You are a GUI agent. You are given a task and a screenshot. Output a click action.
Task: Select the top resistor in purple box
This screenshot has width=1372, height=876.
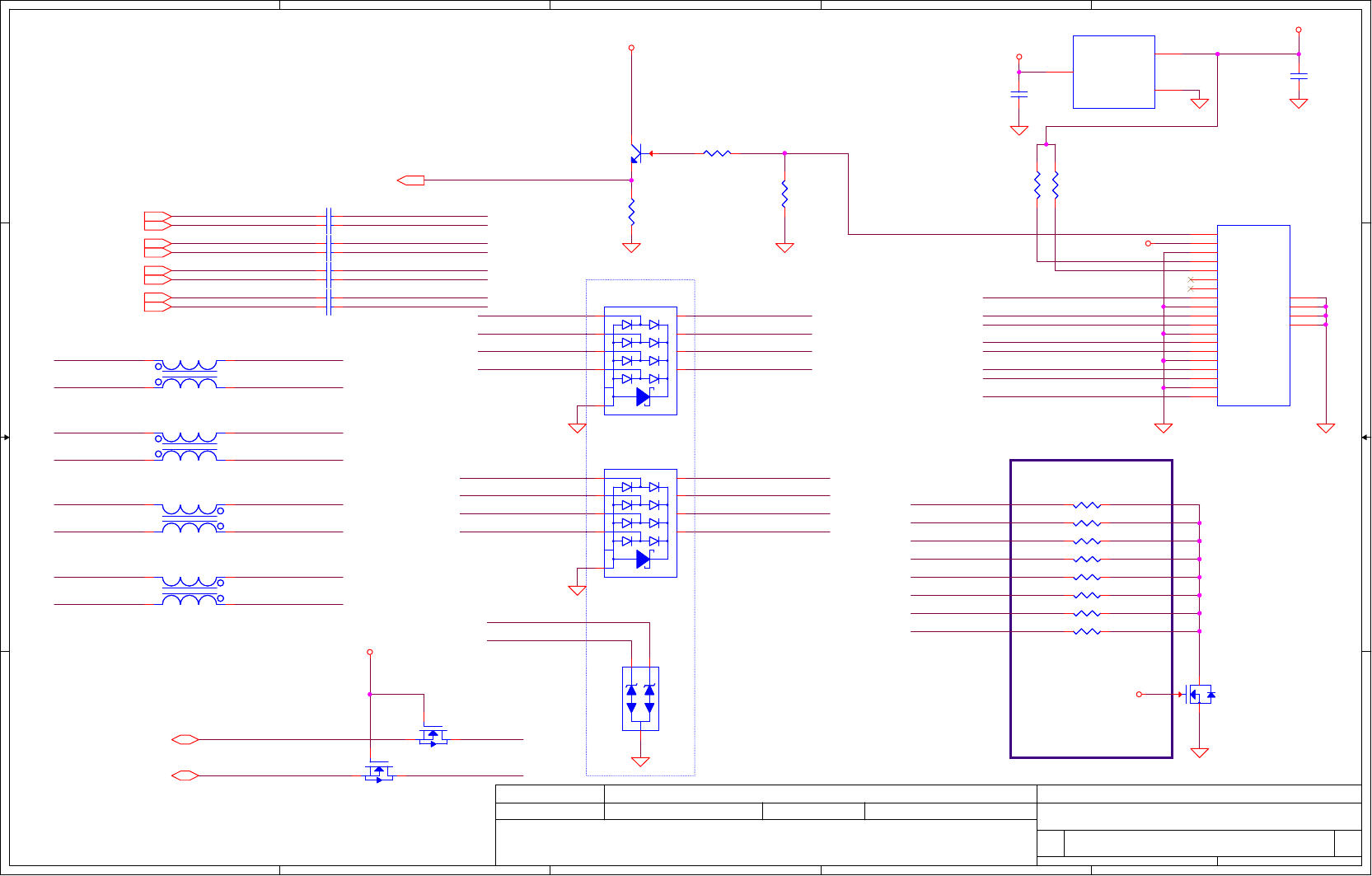coord(1087,505)
